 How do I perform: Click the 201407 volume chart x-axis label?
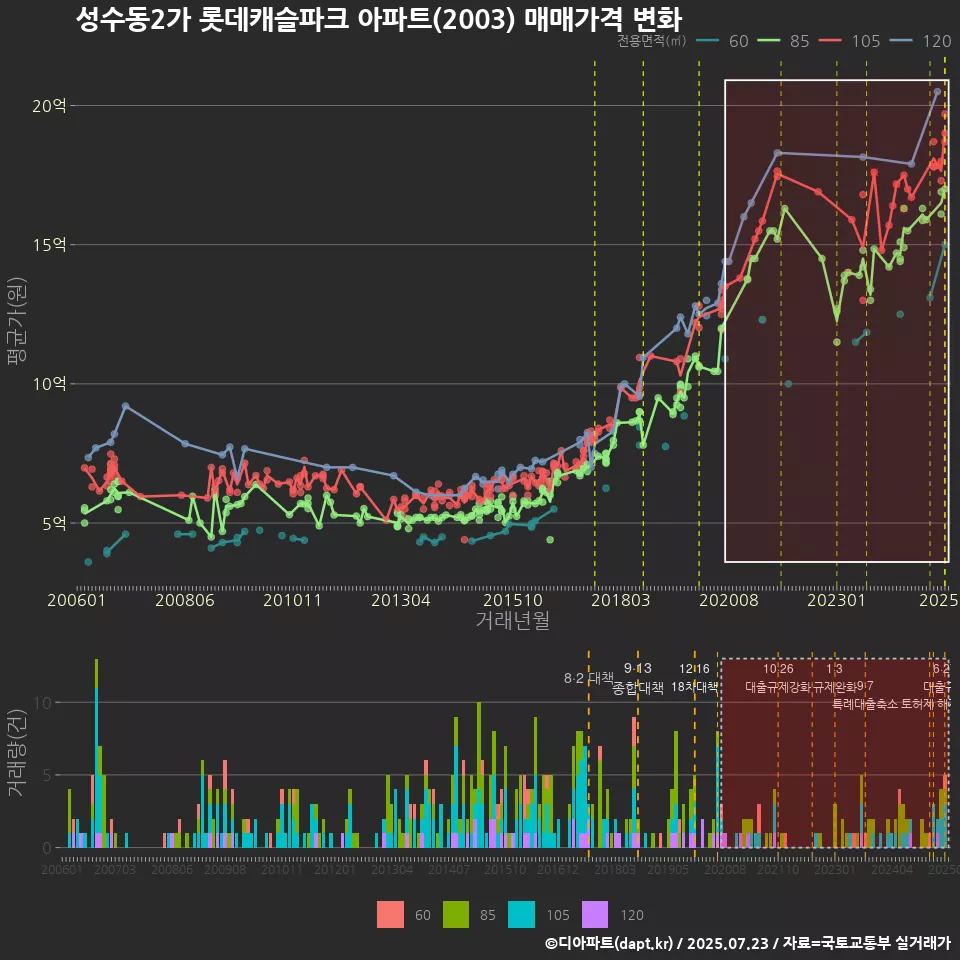point(449,869)
